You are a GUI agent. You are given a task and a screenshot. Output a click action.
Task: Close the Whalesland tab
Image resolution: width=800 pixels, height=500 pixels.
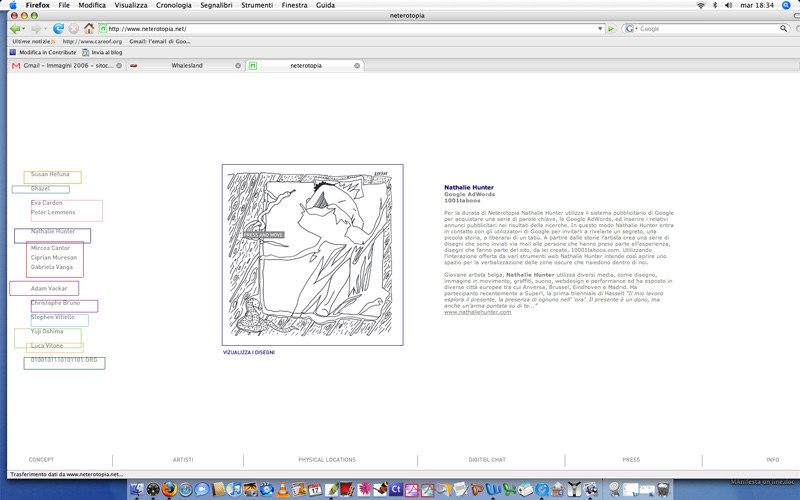click(238, 65)
